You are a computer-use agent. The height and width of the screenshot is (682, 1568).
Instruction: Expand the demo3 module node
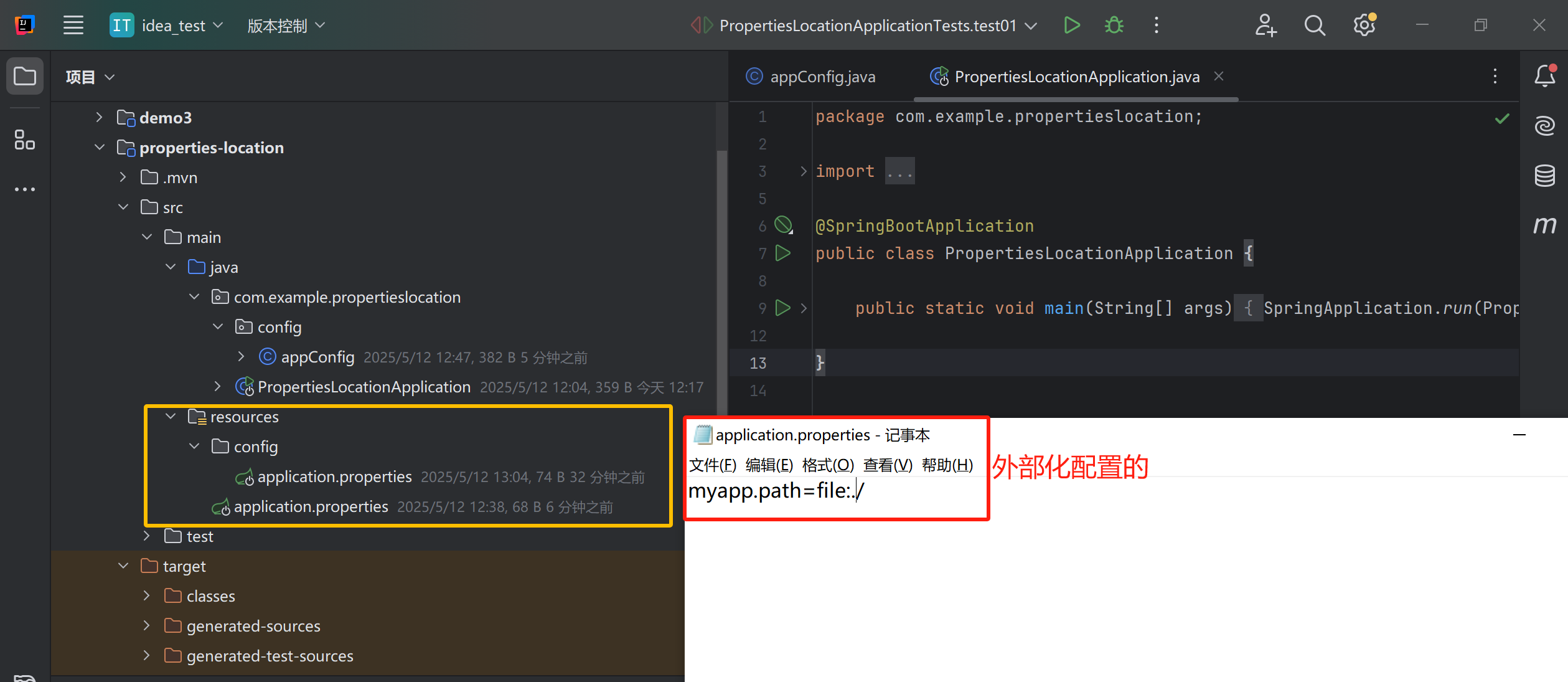pyautogui.click(x=100, y=117)
